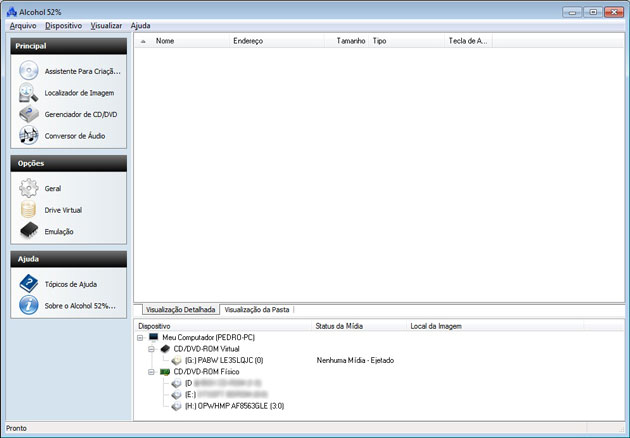Click the Dispositivo column header
This screenshot has width=630, height=438.
pyautogui.click(x=224, y=326)
